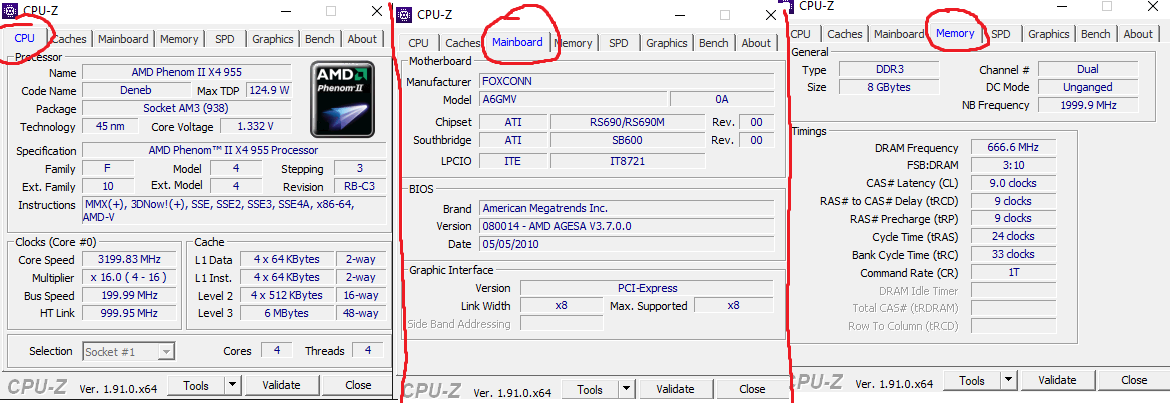The width and height of the screenshot is (1170, 403).
Task: Click the processor Name field AMD Phenom II X4 955
Action: (x=187, y=73)
